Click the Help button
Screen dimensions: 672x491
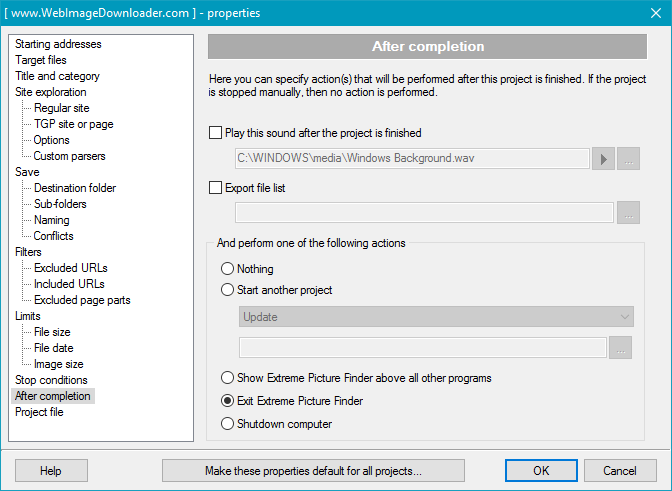[51, 471]
